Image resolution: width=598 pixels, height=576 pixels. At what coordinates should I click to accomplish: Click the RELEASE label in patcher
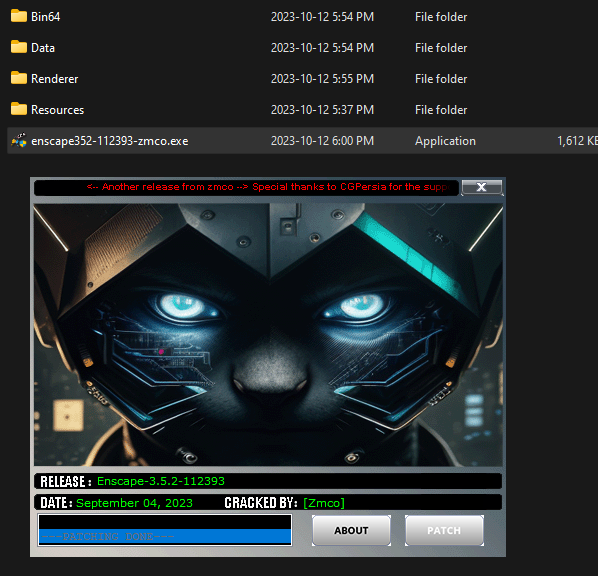point(66,482)
